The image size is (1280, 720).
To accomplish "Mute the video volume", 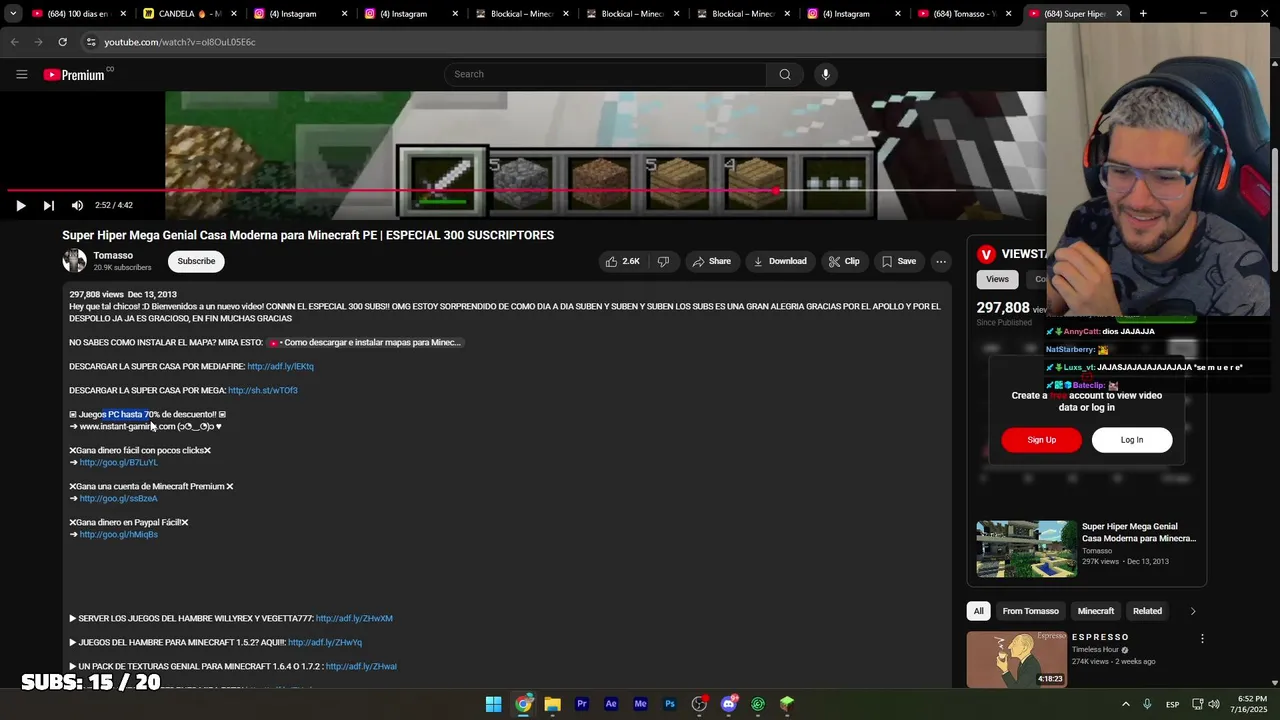I will coord(77,205).
